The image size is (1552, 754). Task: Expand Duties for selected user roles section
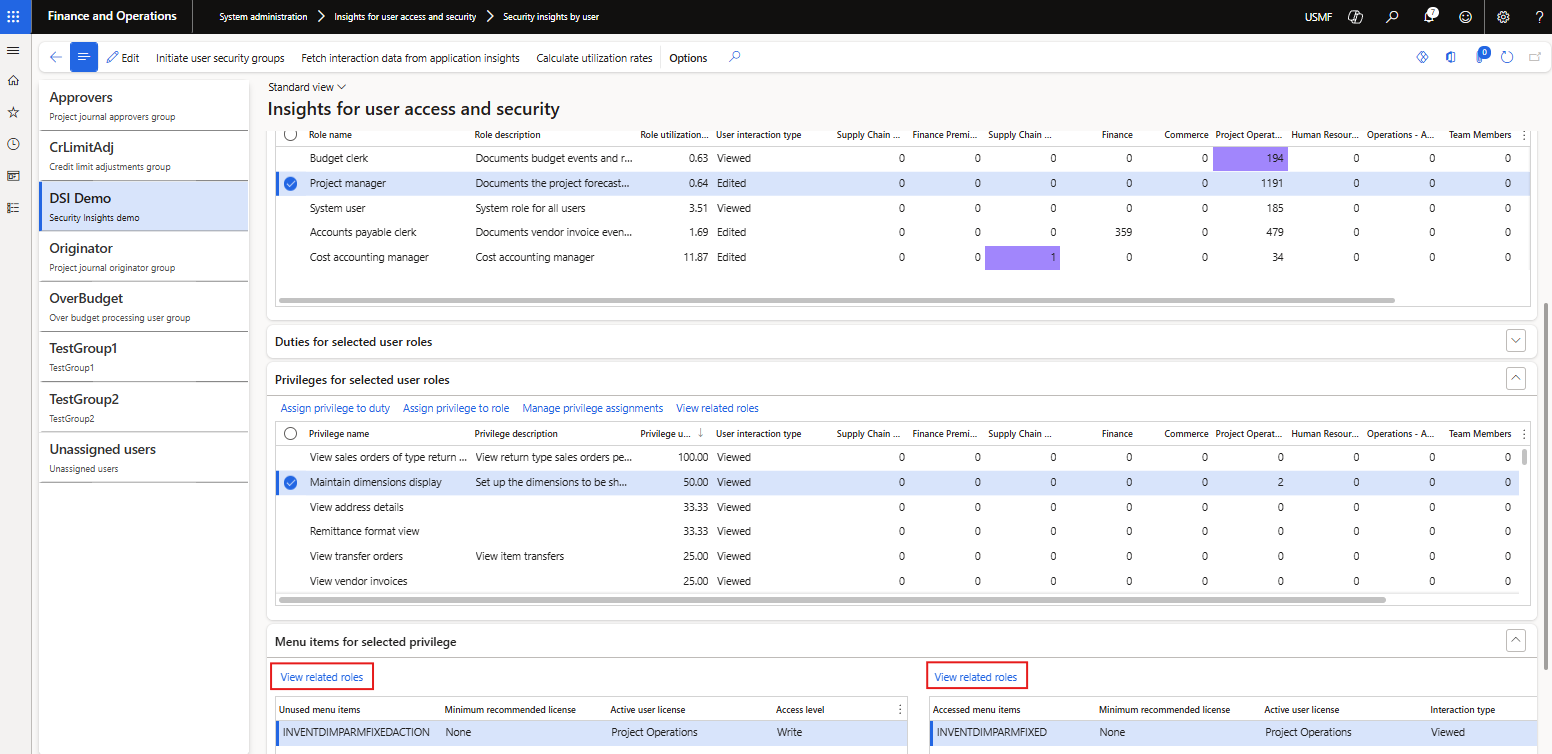(1516, 341)
